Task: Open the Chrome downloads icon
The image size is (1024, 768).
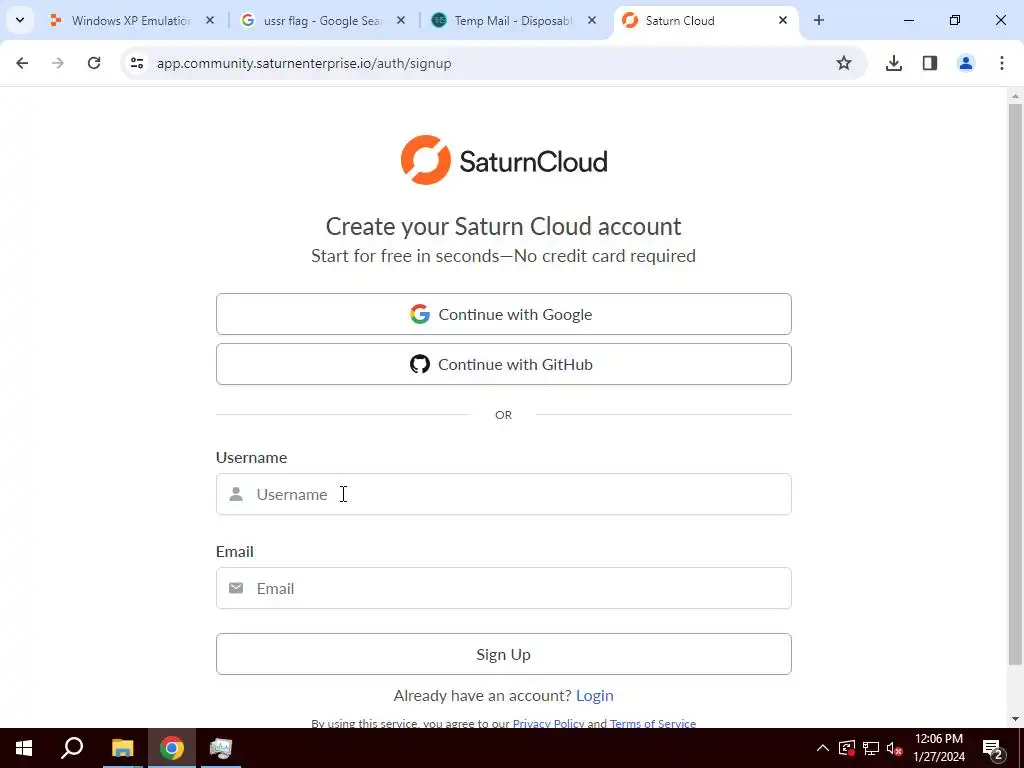Action: pos(894,63)
